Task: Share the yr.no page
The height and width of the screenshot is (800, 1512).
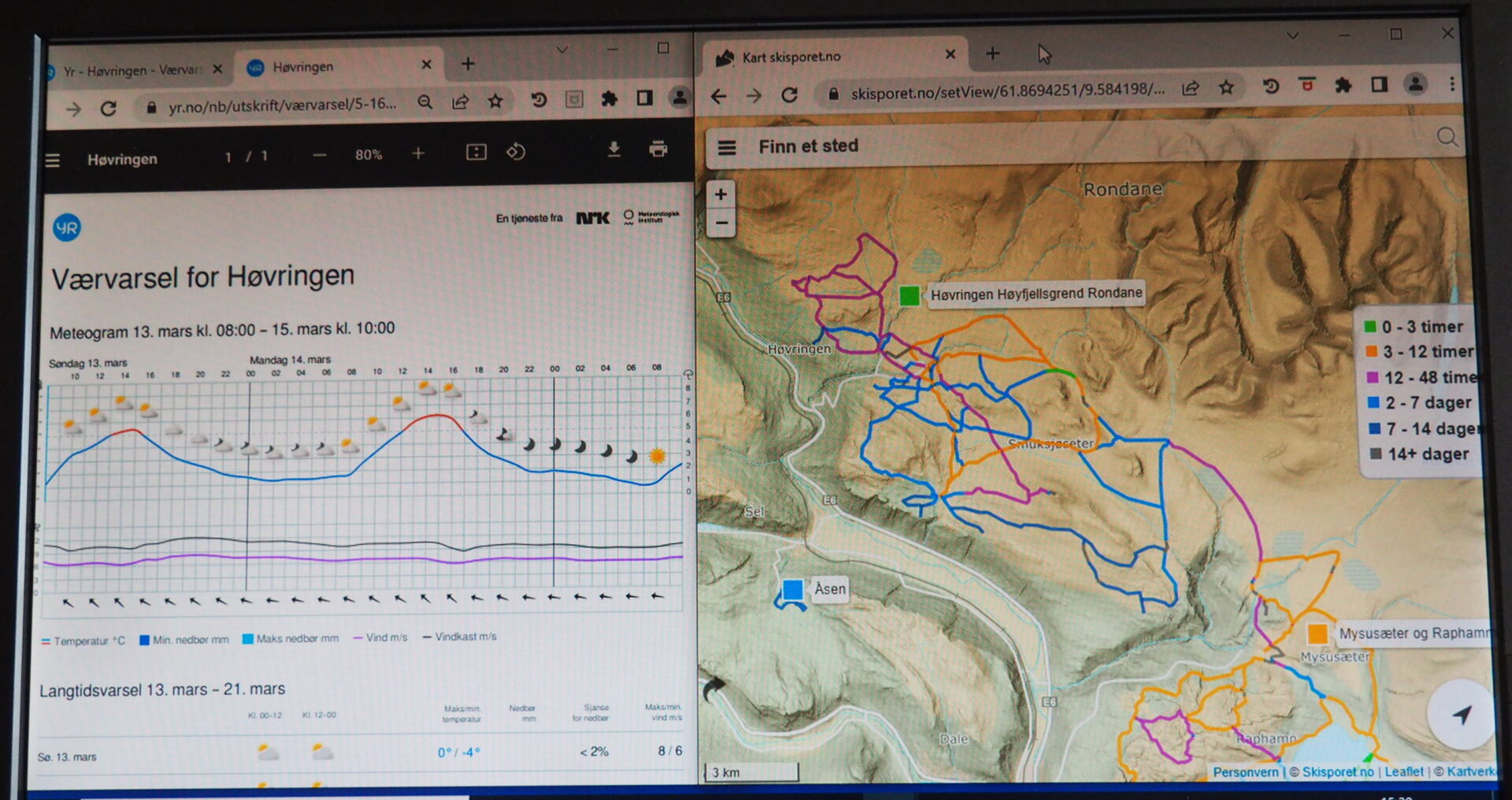Action: 460,102
